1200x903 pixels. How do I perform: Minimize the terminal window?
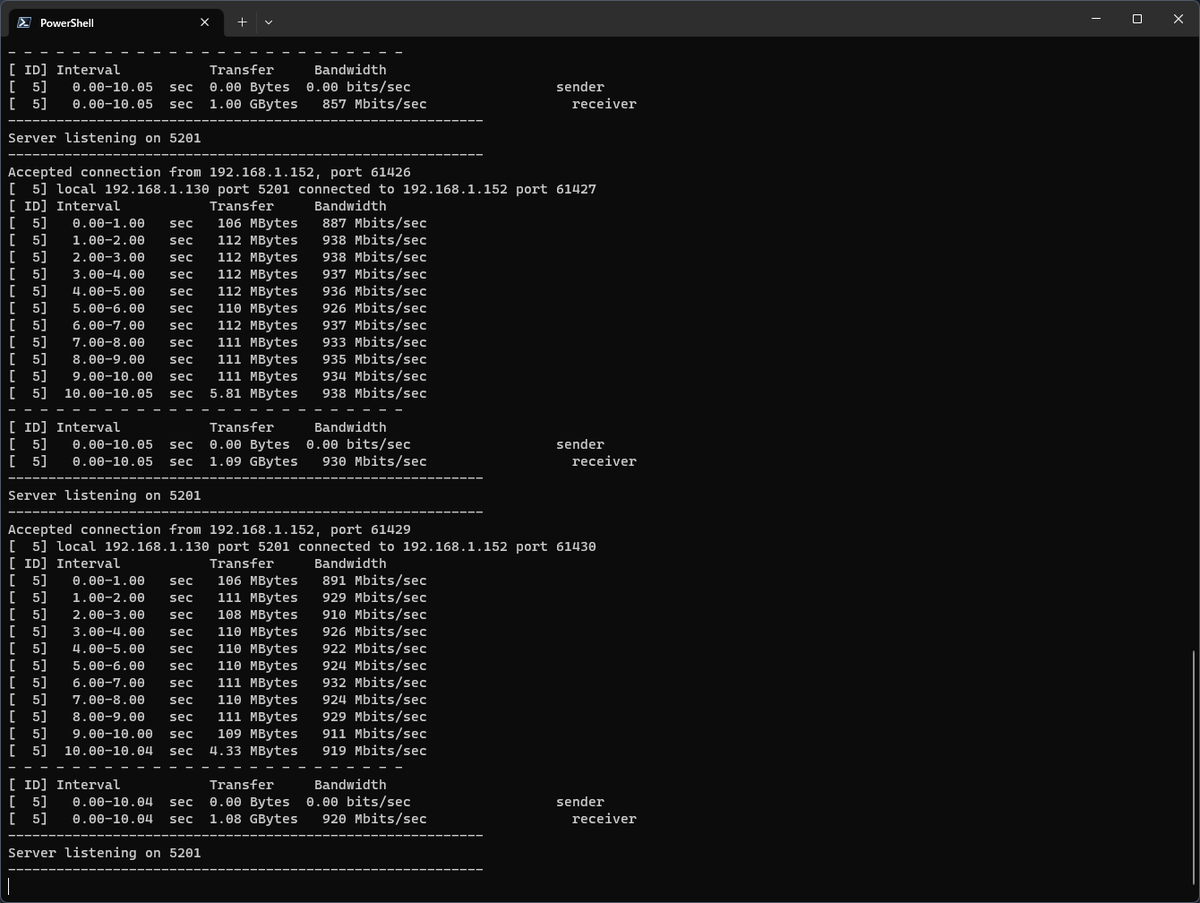pyautogui.click(x=1096, y=19)
